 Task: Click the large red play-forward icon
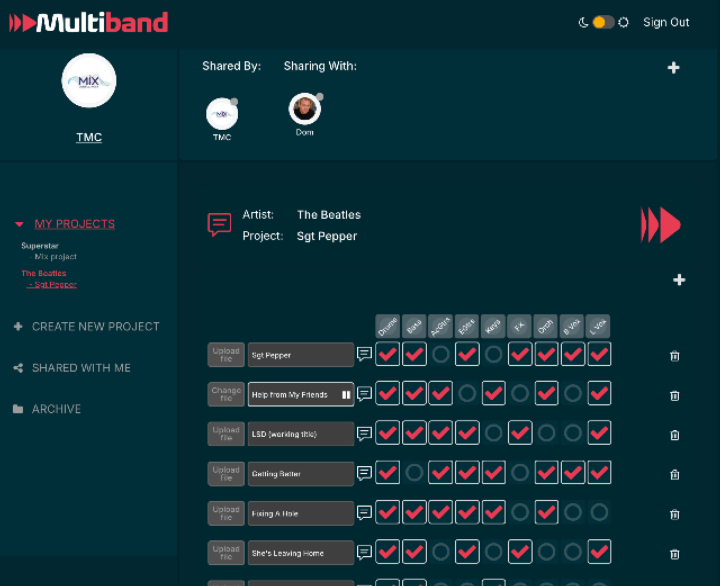coord(660,225)
